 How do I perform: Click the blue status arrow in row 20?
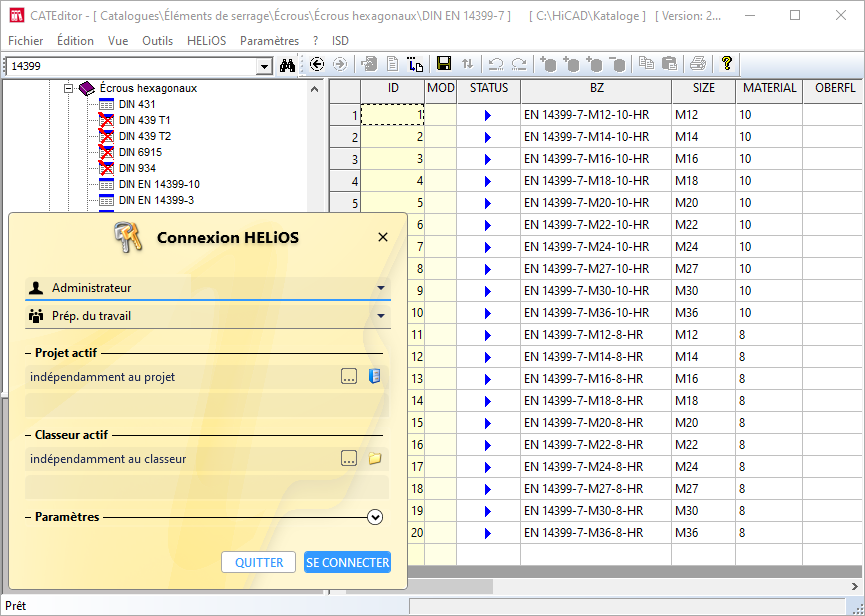pyautogui.click(x=488, y=533)
